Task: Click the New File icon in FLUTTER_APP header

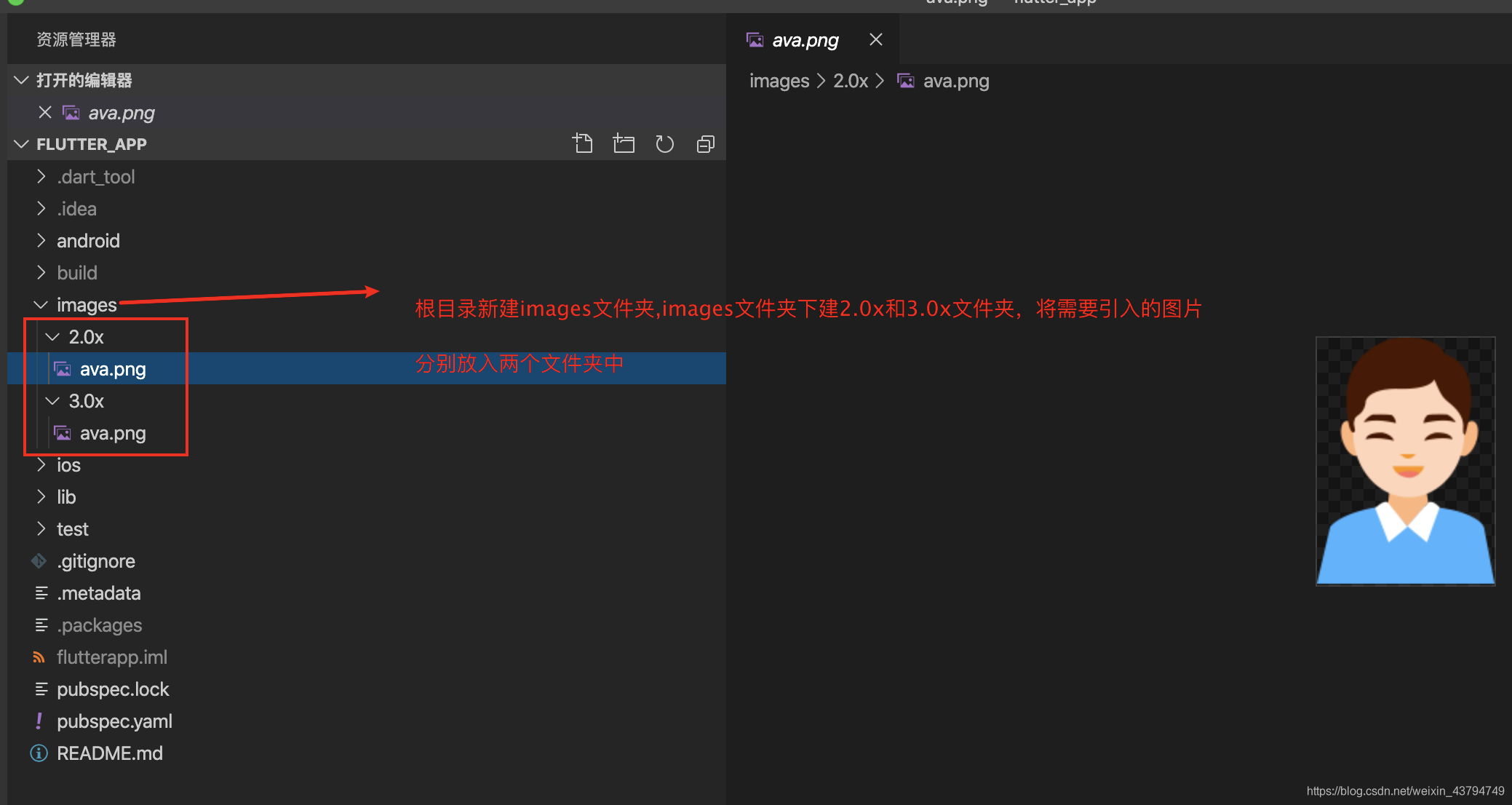Action: pos(583,143)
